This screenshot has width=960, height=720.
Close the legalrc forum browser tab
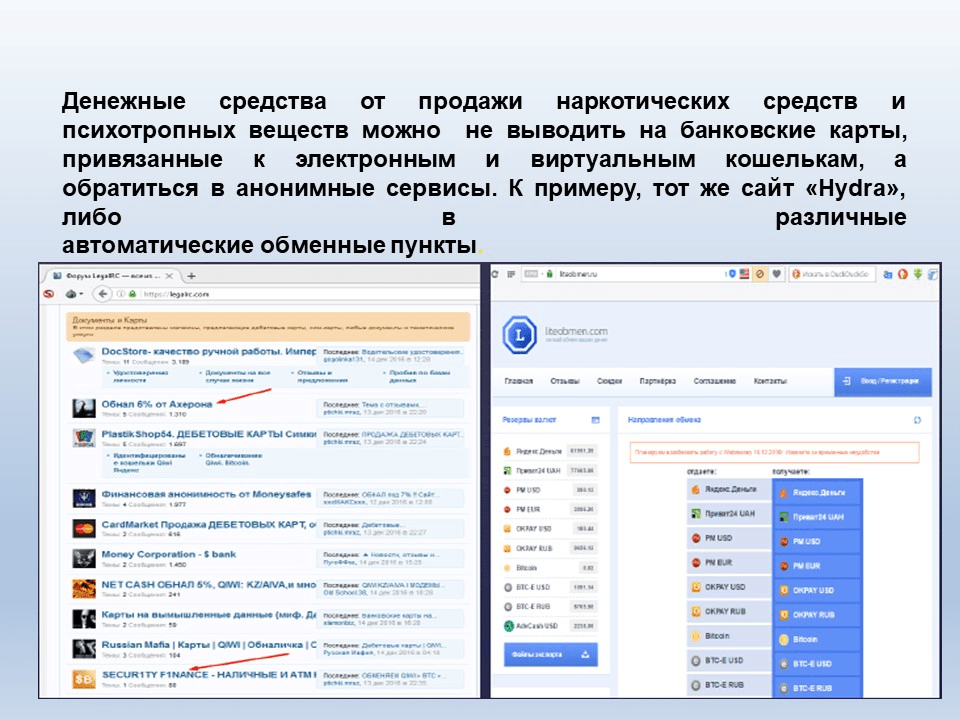tap(170, 276)
